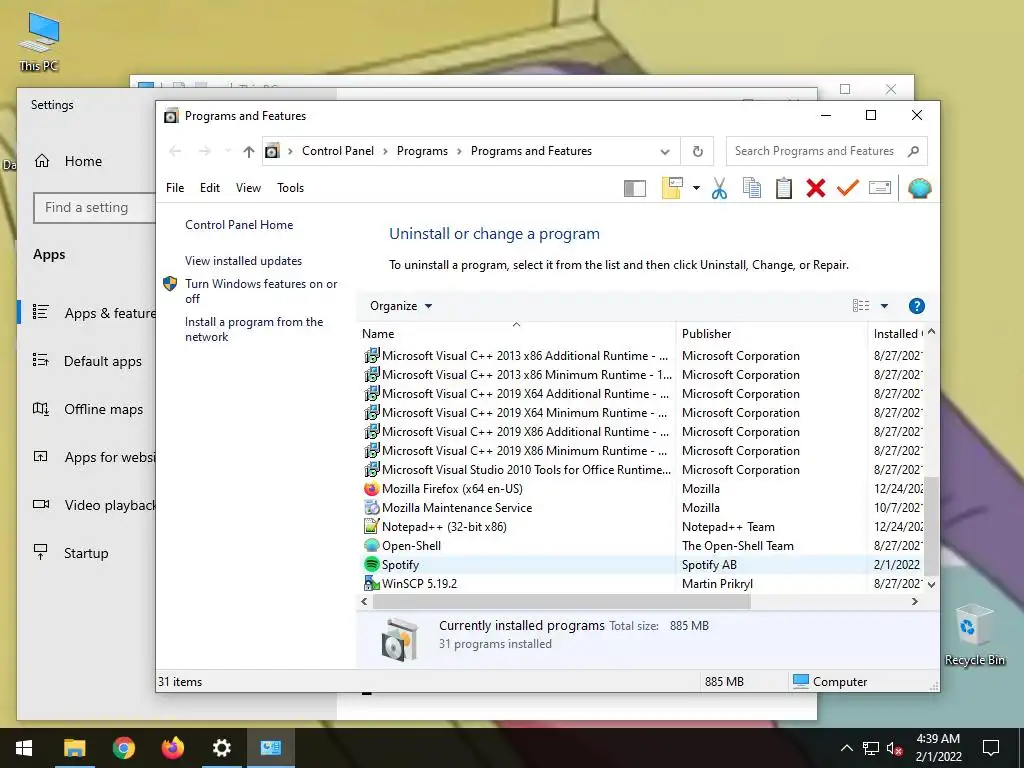Click the horizontal scrollbar right arrow
This screenshot has height=768, width=1024.
(914, 601)
